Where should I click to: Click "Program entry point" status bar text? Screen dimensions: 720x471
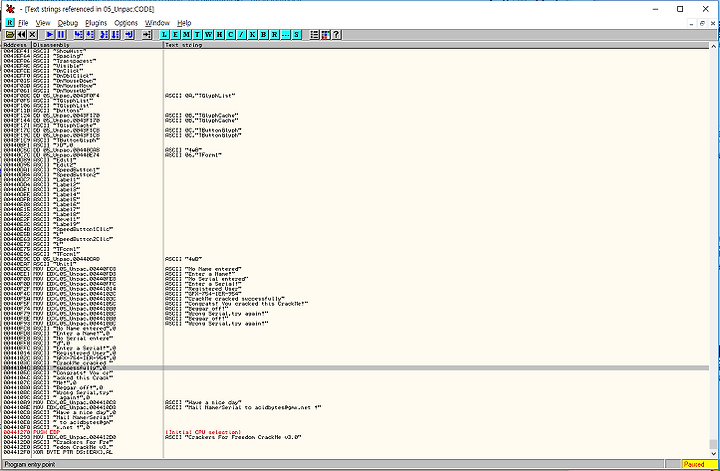(29, 465)
